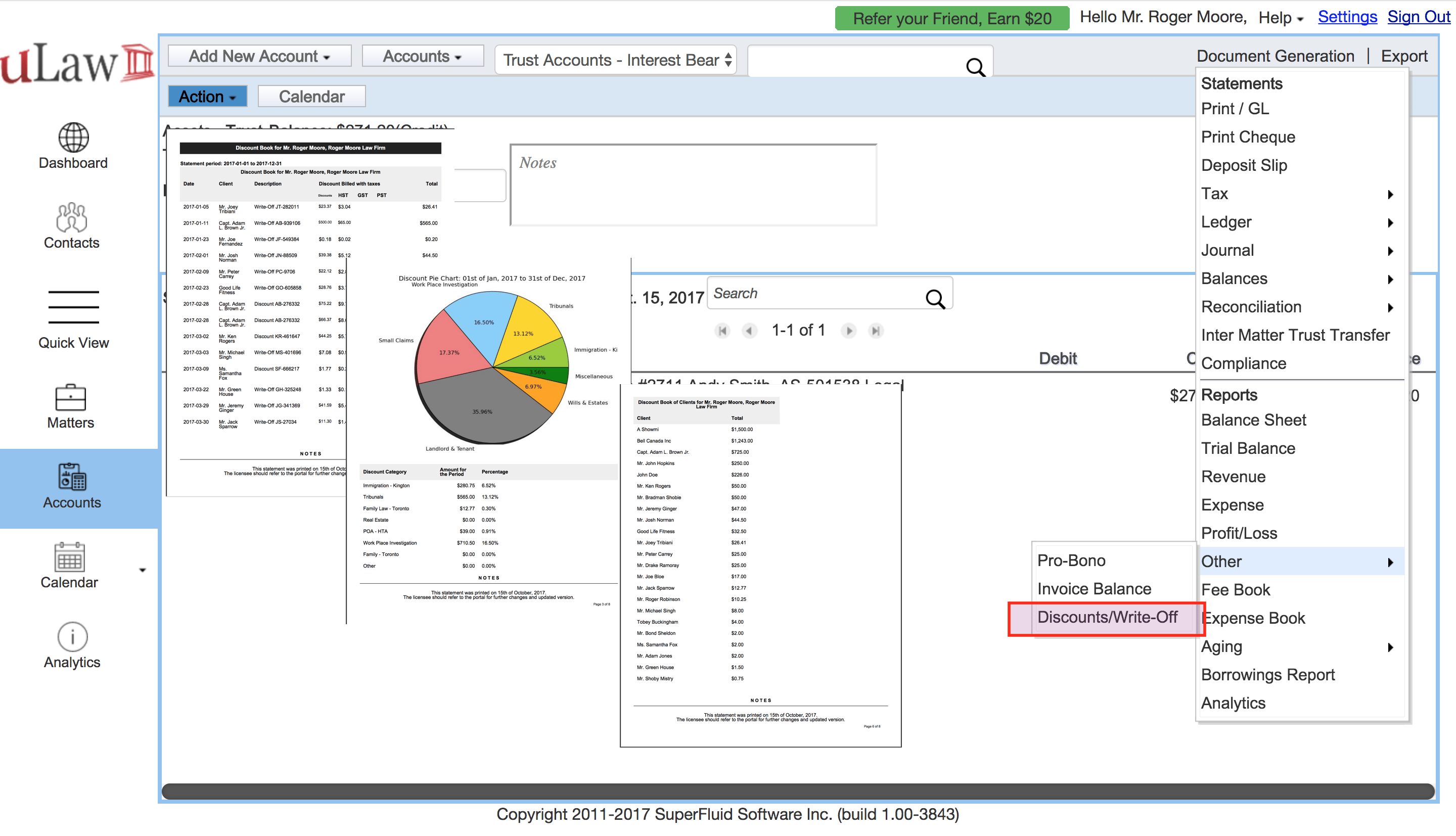
Task: Select Trial Balance report
Action: coord(1248,448)
